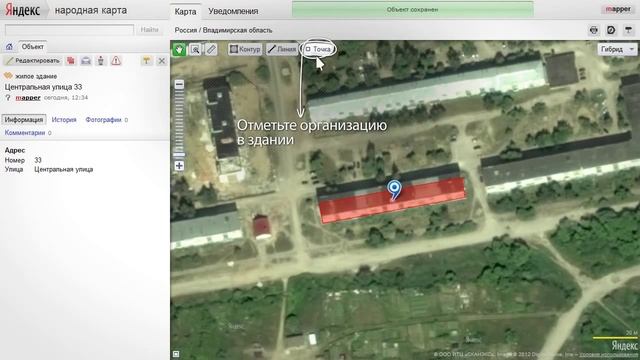Open the Фотографии tab

pyautogui.click(x=104, y=120)
